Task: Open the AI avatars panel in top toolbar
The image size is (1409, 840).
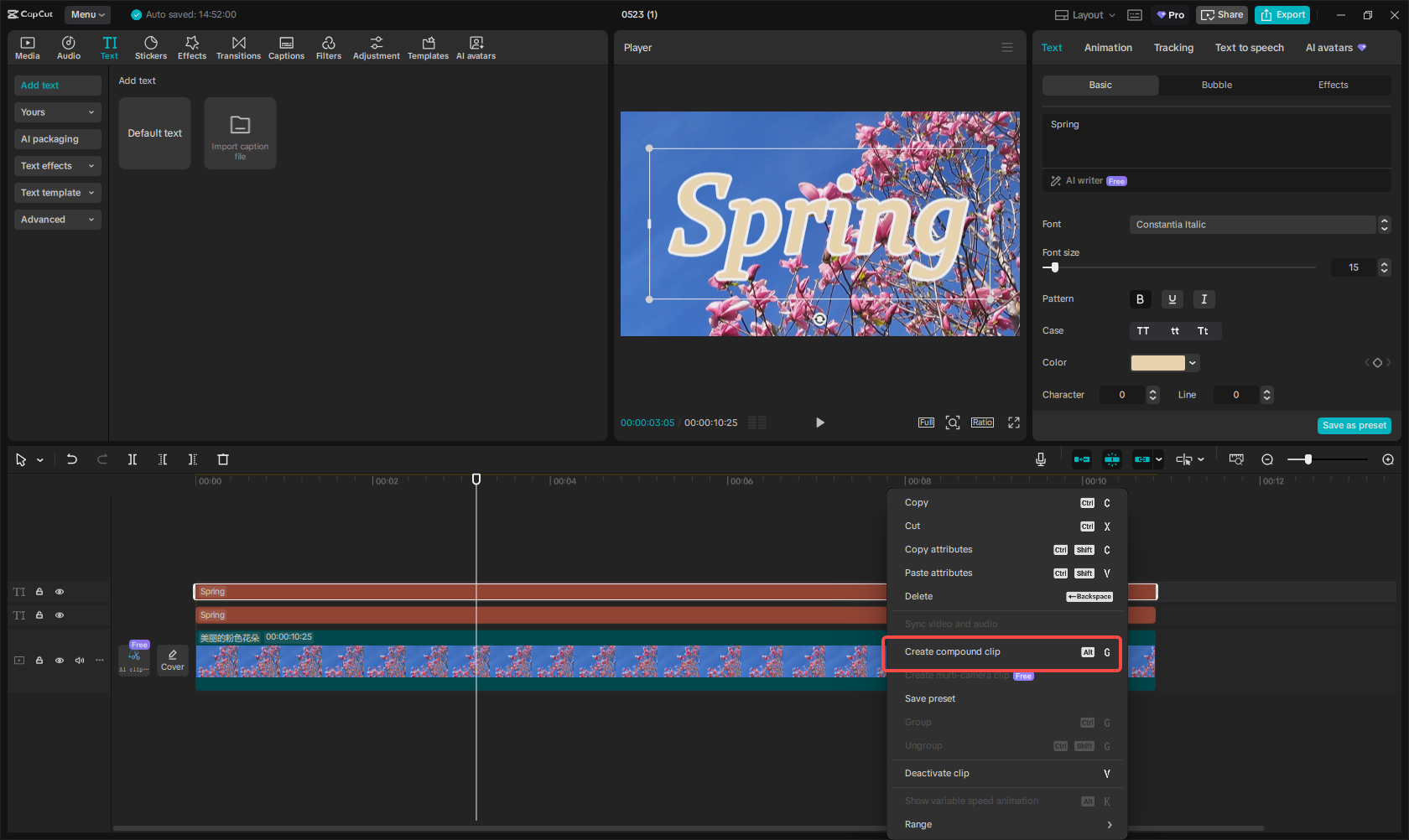Action: [476, 48]
